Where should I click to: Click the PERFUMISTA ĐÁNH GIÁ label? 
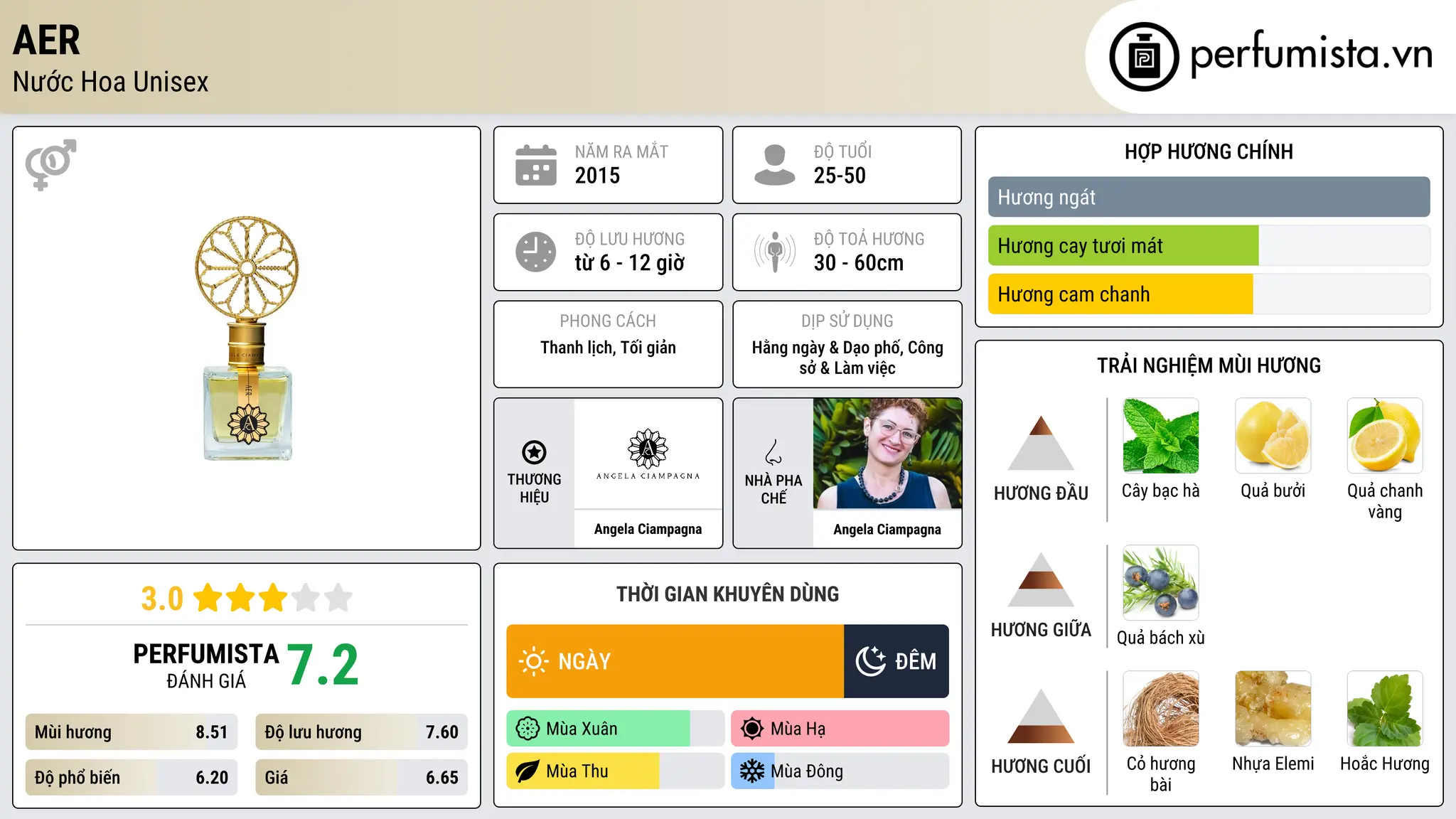[206, 665]
